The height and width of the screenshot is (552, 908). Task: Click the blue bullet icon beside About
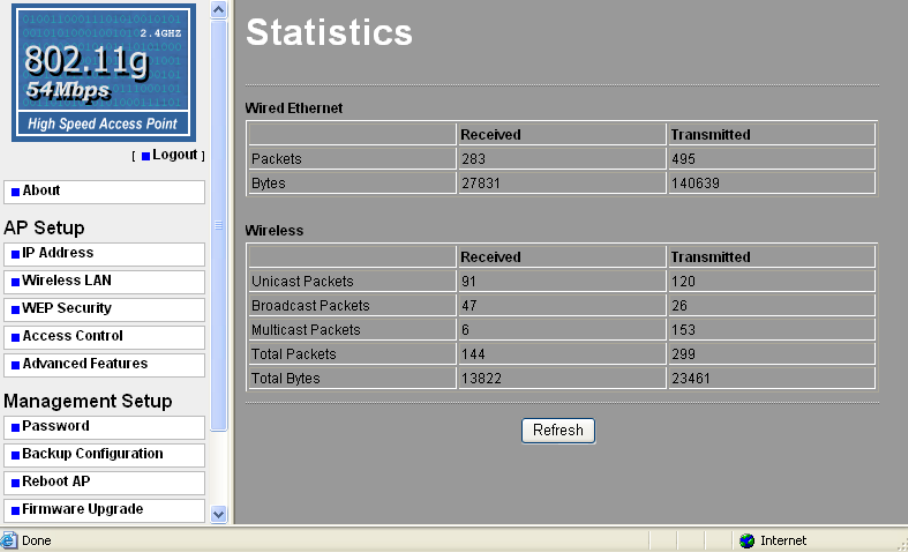pos(16,192)
